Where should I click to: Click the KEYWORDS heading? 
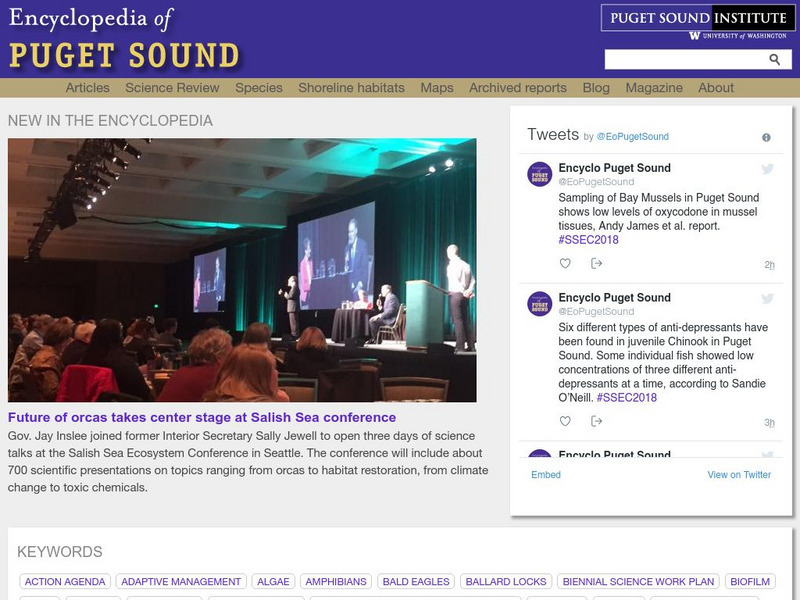pos(60,552)
